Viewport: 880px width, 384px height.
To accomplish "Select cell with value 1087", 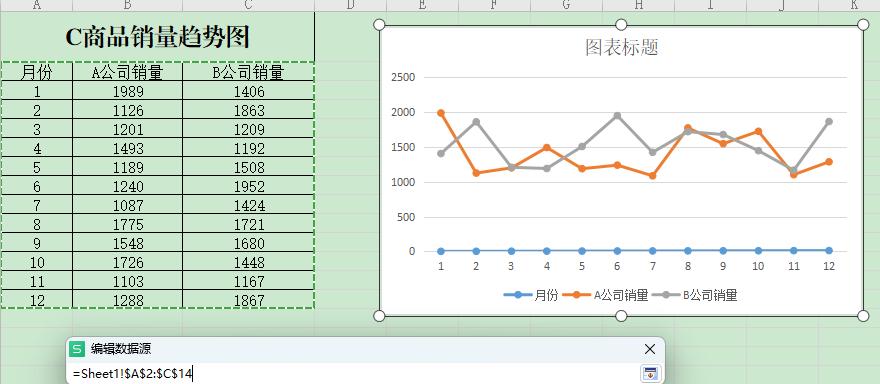I will [x=128, y=205].
